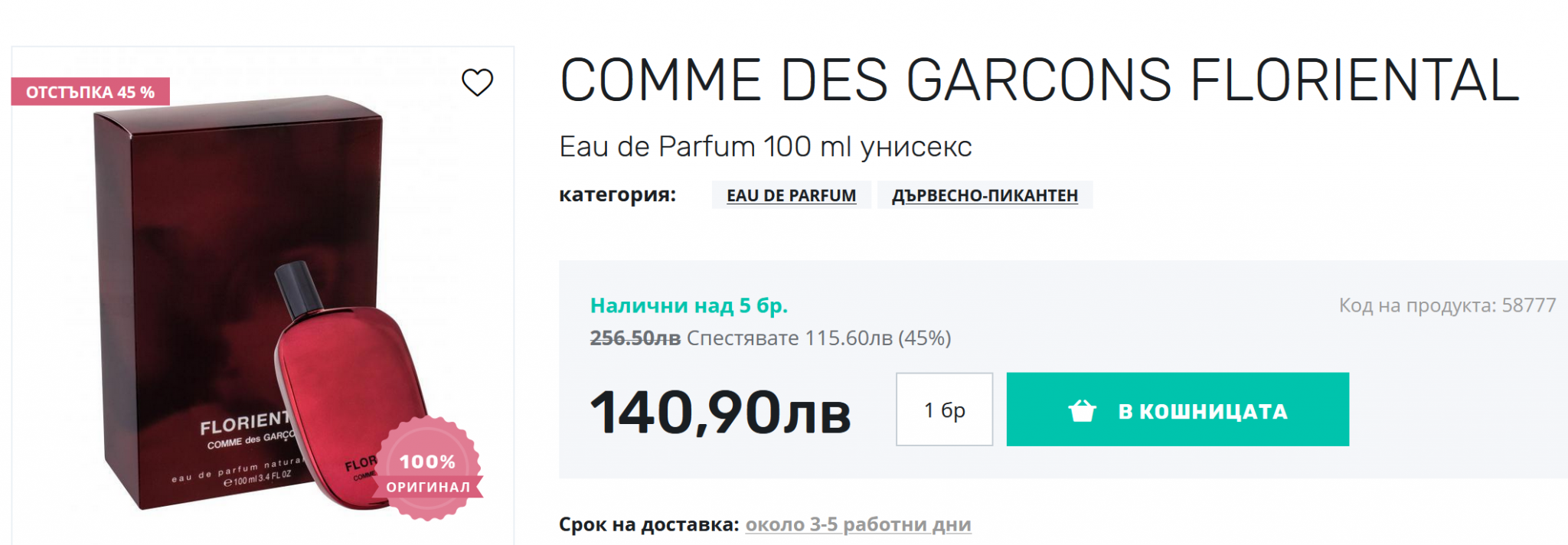Click the basket icon in cart button
The height and width of the screenshot is (545, 1568).
click(1082, 411)
